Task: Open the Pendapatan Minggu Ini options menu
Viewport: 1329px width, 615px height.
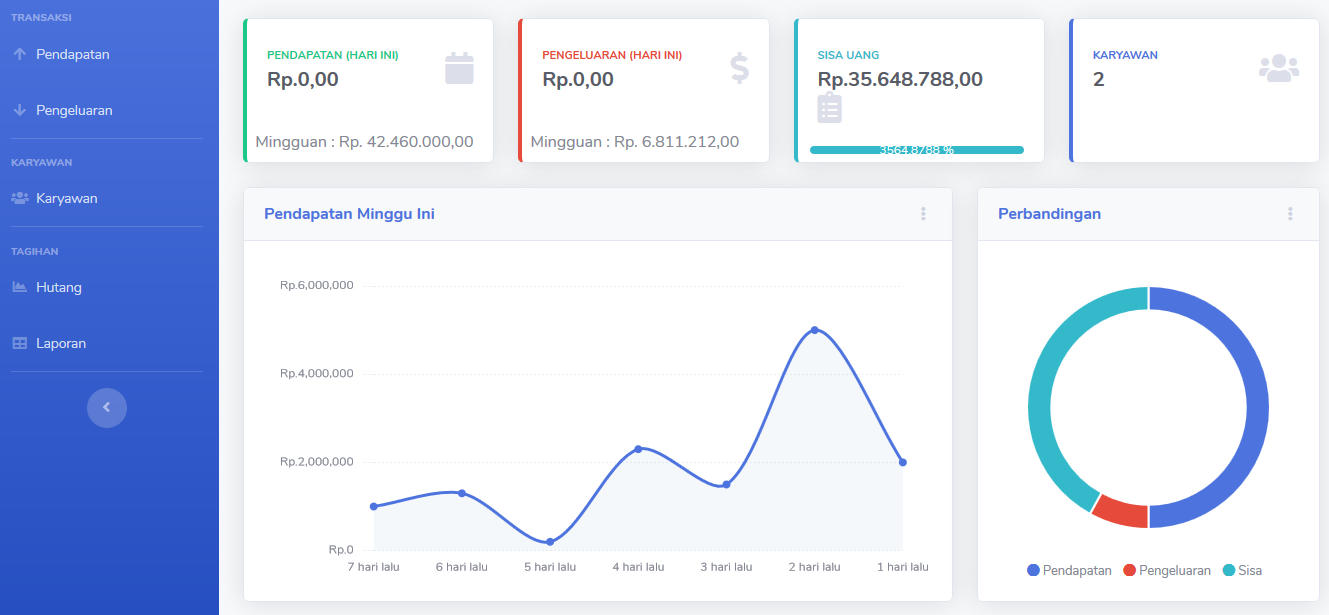Action: 923,214
